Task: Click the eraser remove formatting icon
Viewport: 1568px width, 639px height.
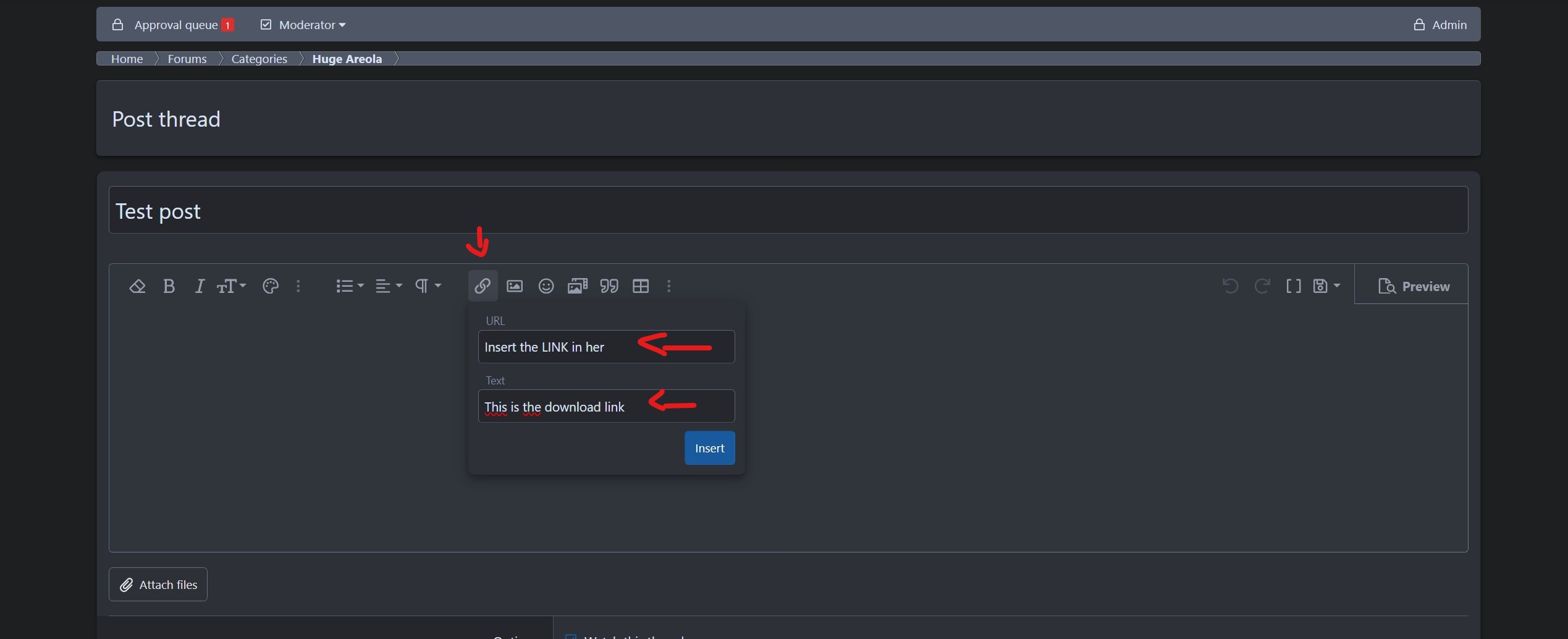Action: 137,286
